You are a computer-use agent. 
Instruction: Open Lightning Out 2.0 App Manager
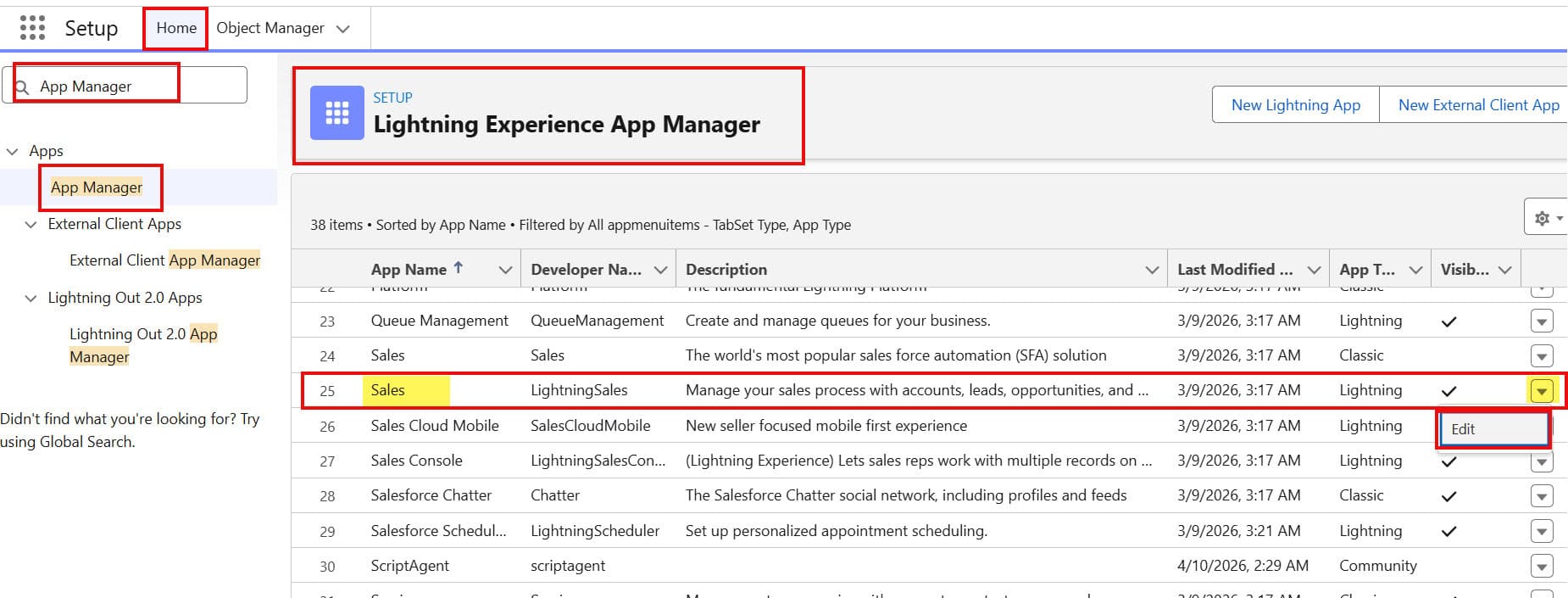(x=143, y=345)
